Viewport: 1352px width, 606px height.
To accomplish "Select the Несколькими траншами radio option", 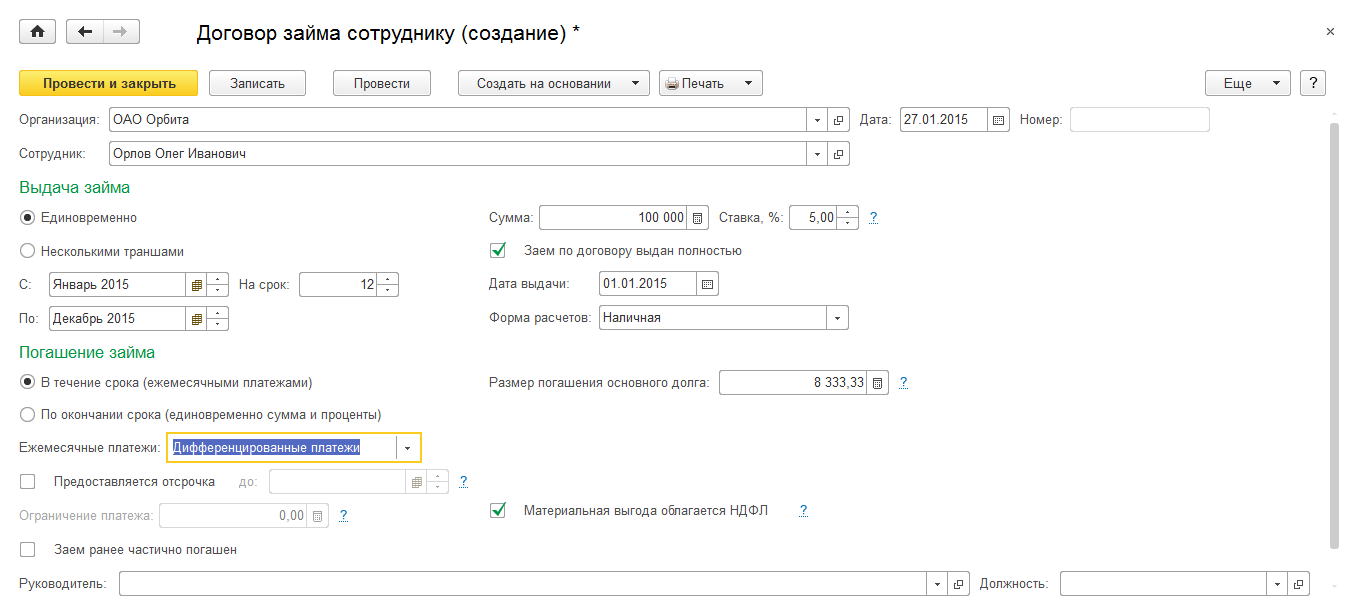I will point(28,252).
